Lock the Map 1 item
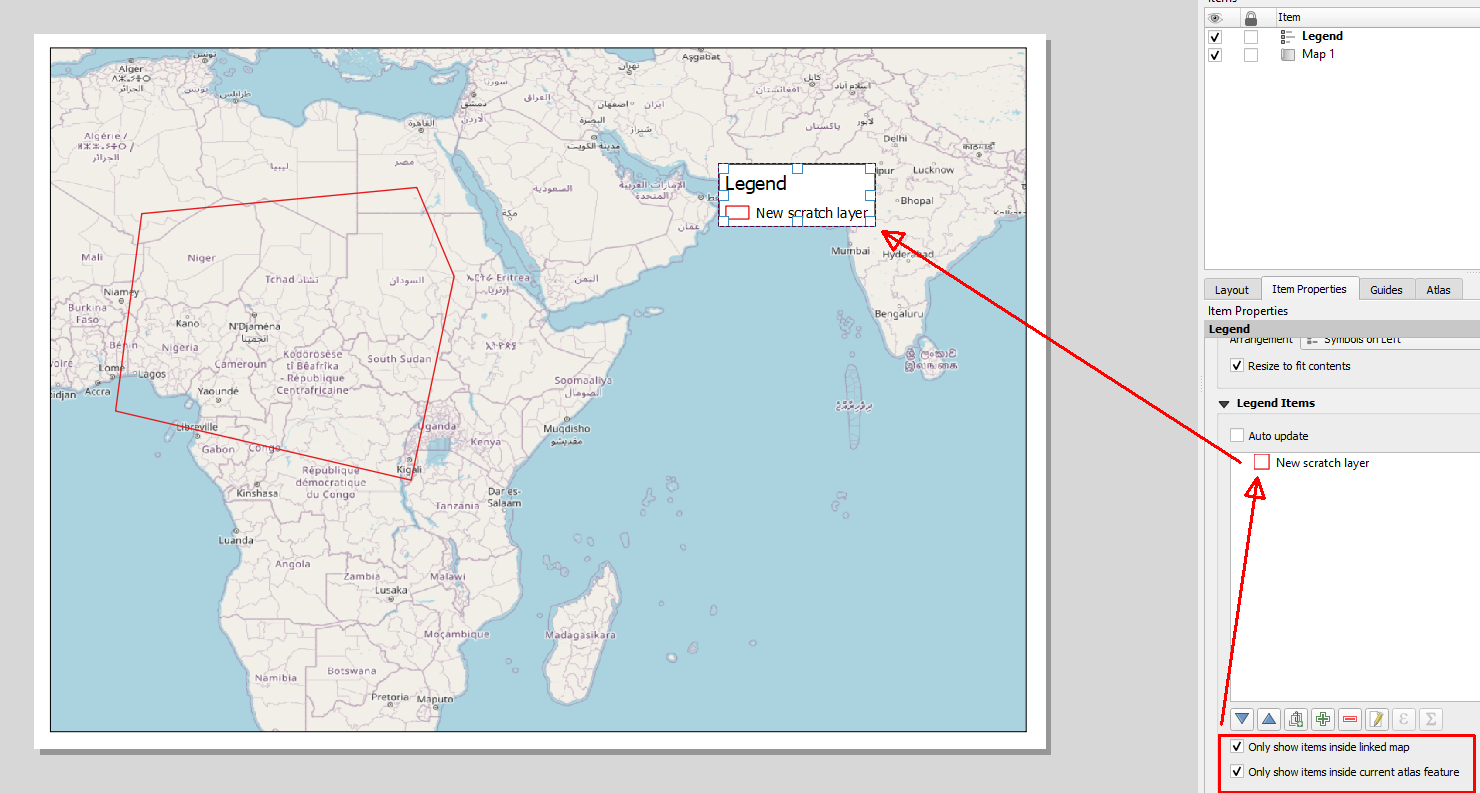 pos(1251,54)
